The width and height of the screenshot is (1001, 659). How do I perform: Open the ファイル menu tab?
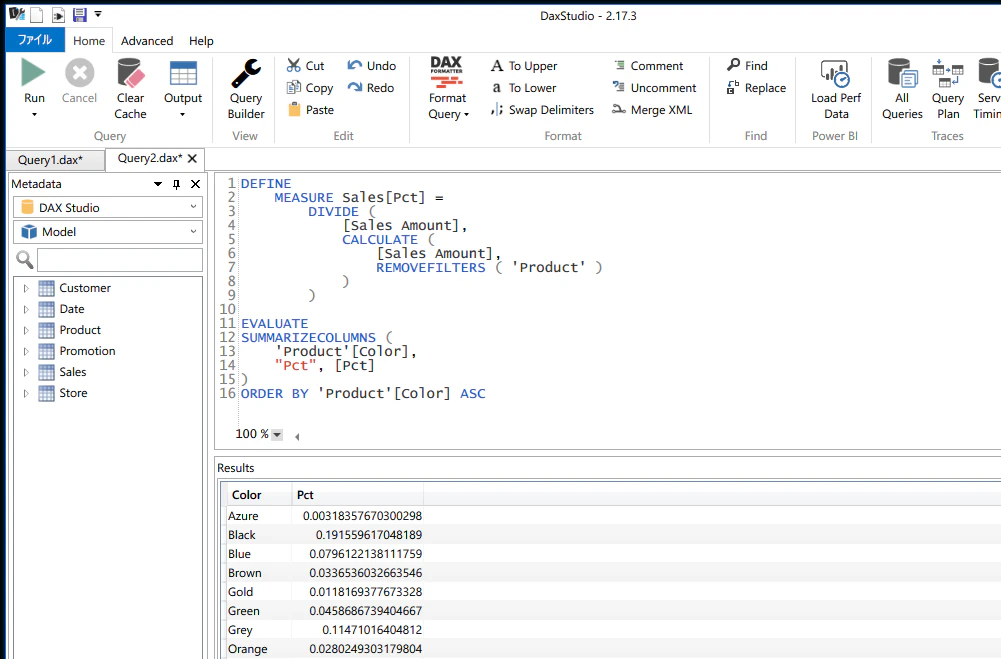coord(35,40)
